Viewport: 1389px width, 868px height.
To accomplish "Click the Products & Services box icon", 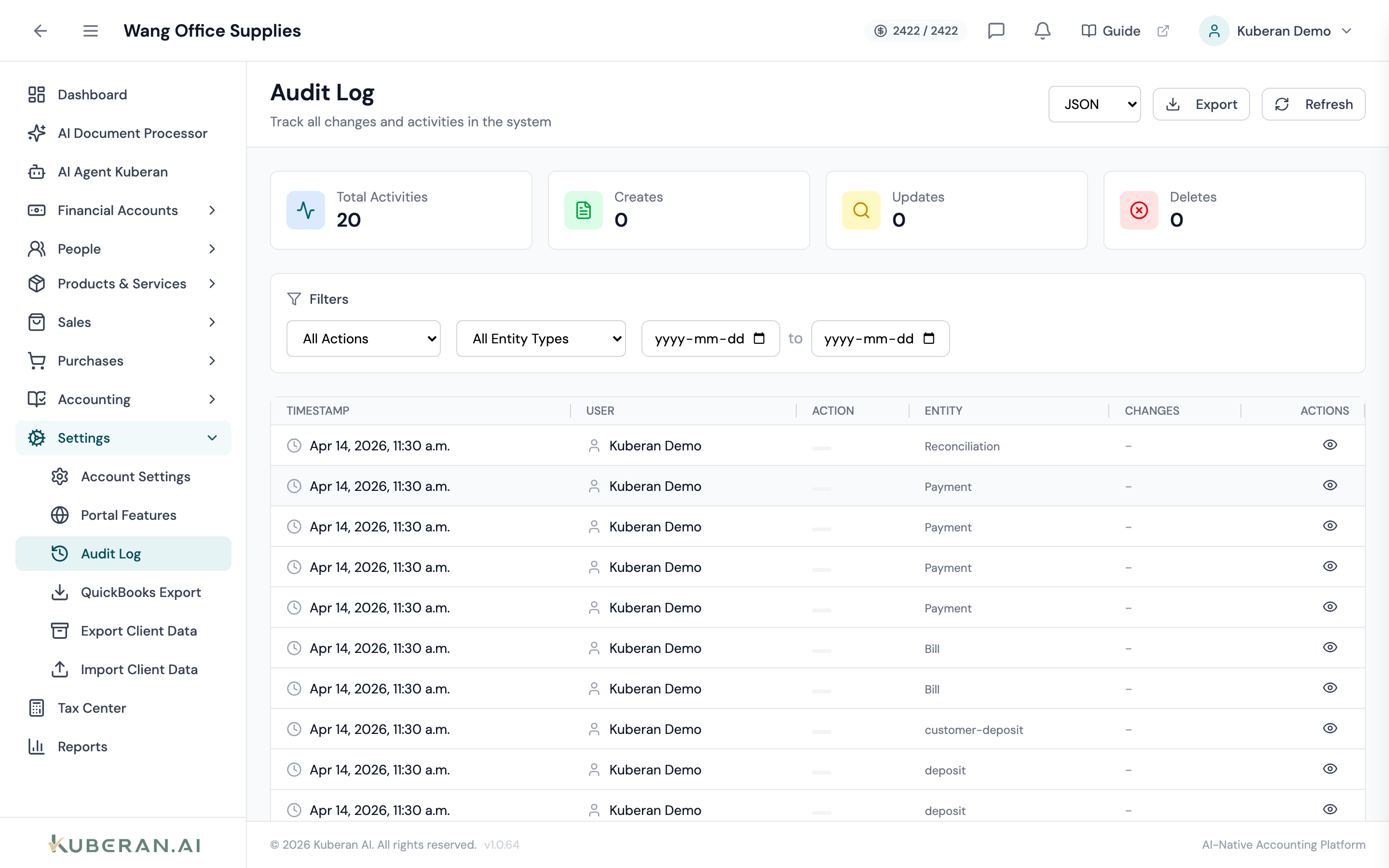I will pos(37,284).
